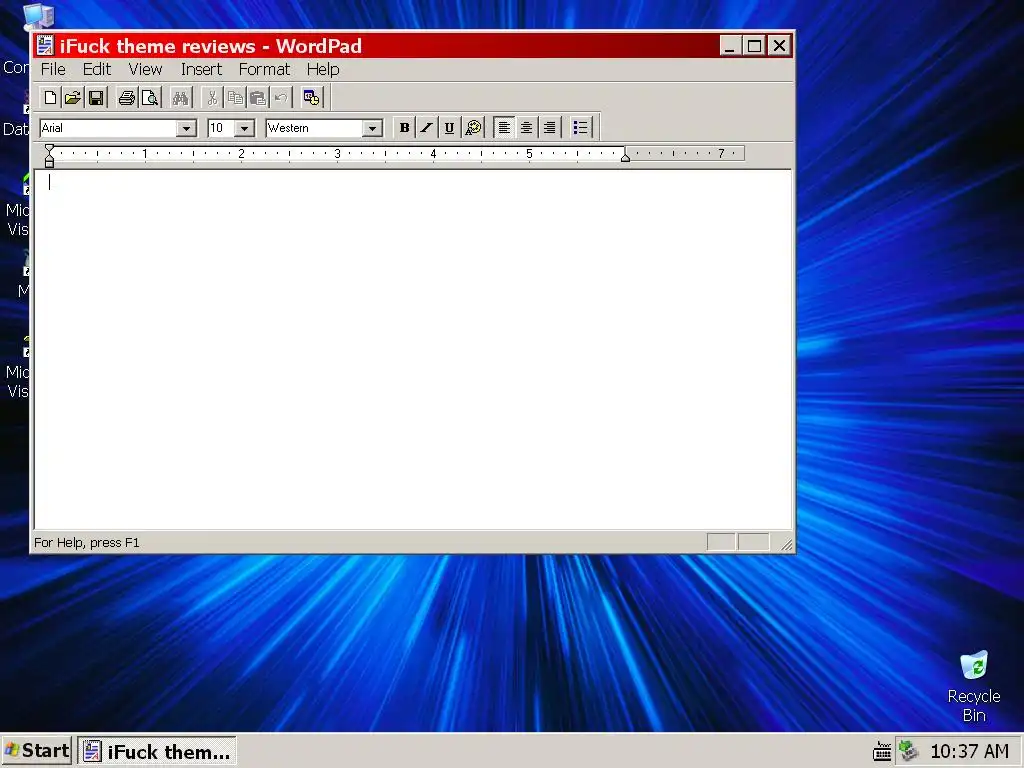Screen dimensions: 1024x768
Task: Cut selection with the scissors icon
Action: coord(212,98)
